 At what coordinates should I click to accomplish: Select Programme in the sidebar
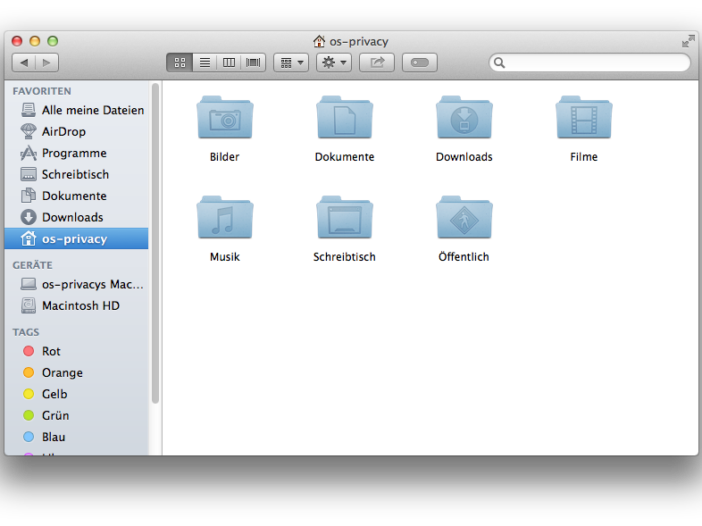click(x=77, y=153)
